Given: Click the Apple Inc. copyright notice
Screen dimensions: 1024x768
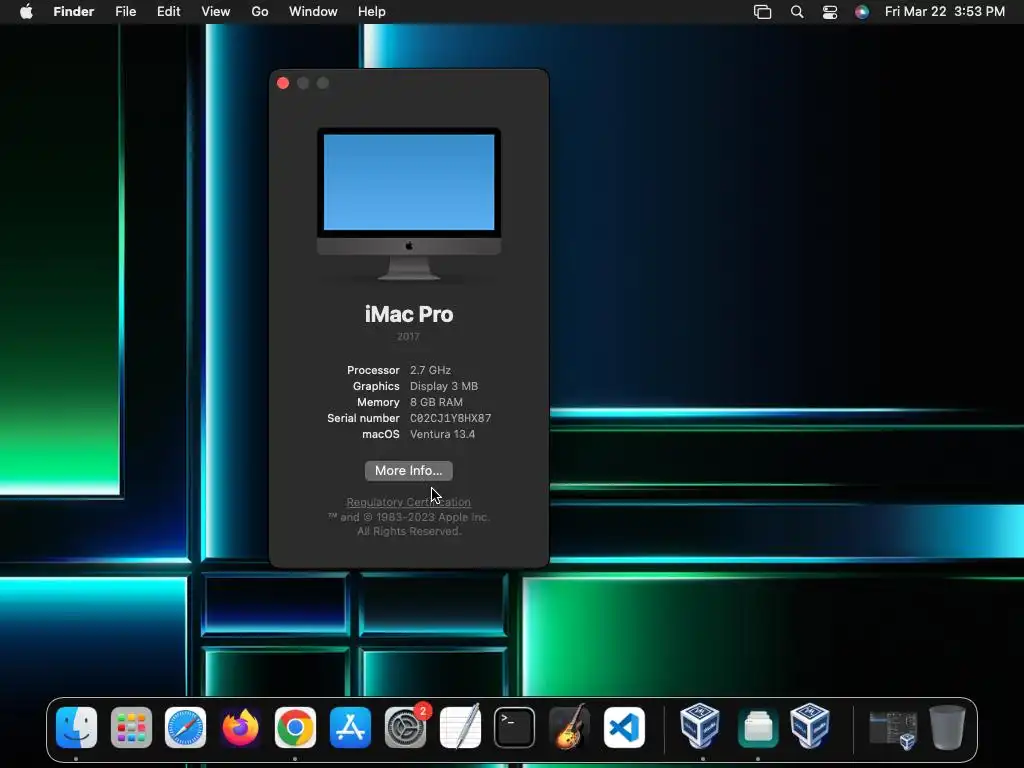Looking at the screenshot, I should (x=409, y=524).
